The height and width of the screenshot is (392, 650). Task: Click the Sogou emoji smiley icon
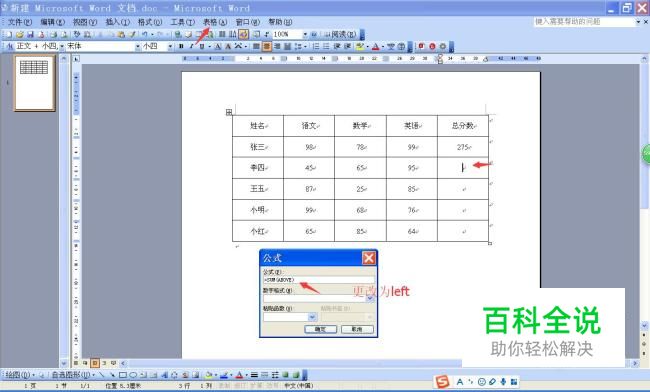(482, 382)
